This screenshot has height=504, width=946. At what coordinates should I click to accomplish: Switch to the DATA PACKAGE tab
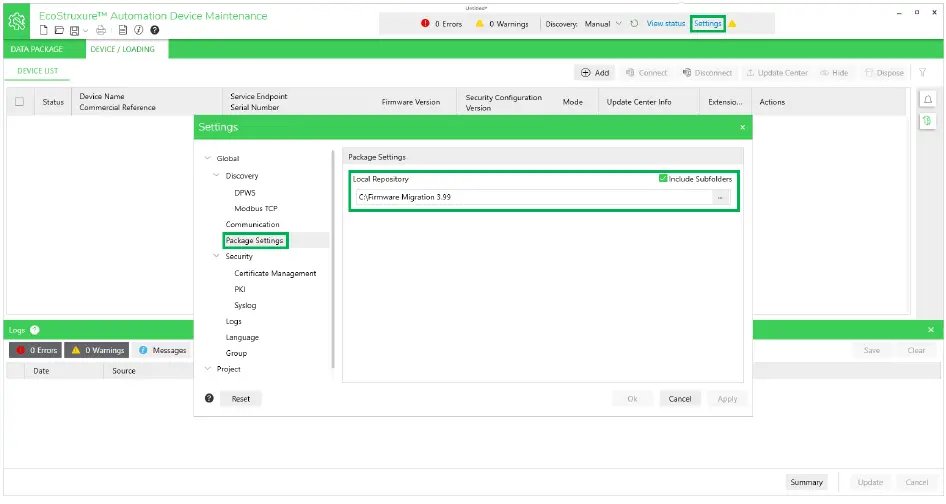coord(37,49)
